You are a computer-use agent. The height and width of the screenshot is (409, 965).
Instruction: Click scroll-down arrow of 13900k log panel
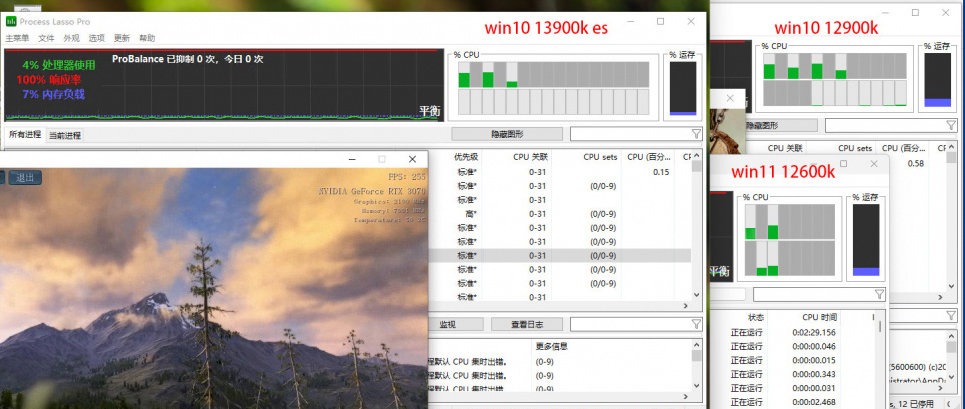click(696, 386)
